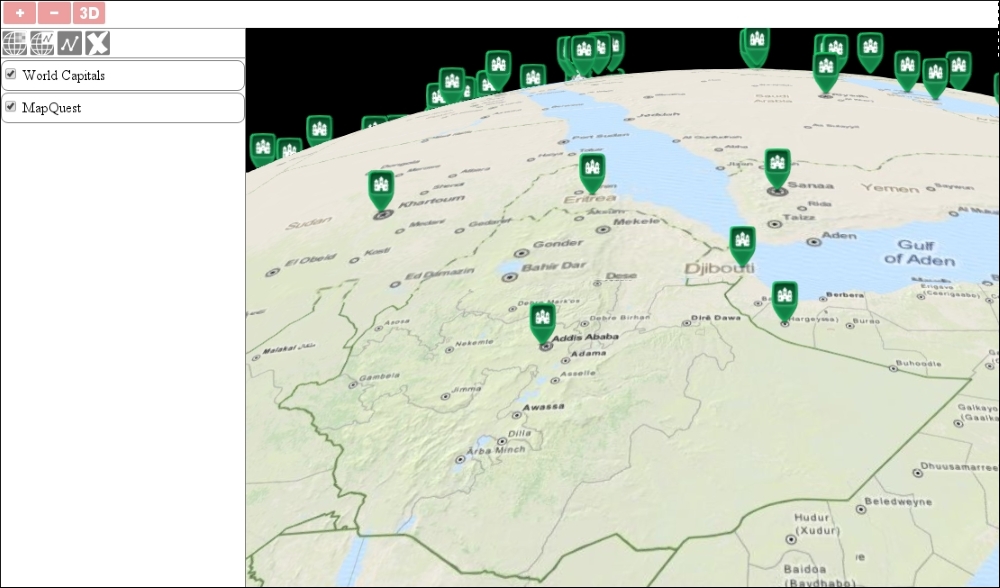Click the Berbera city label

tap(845, 295)
